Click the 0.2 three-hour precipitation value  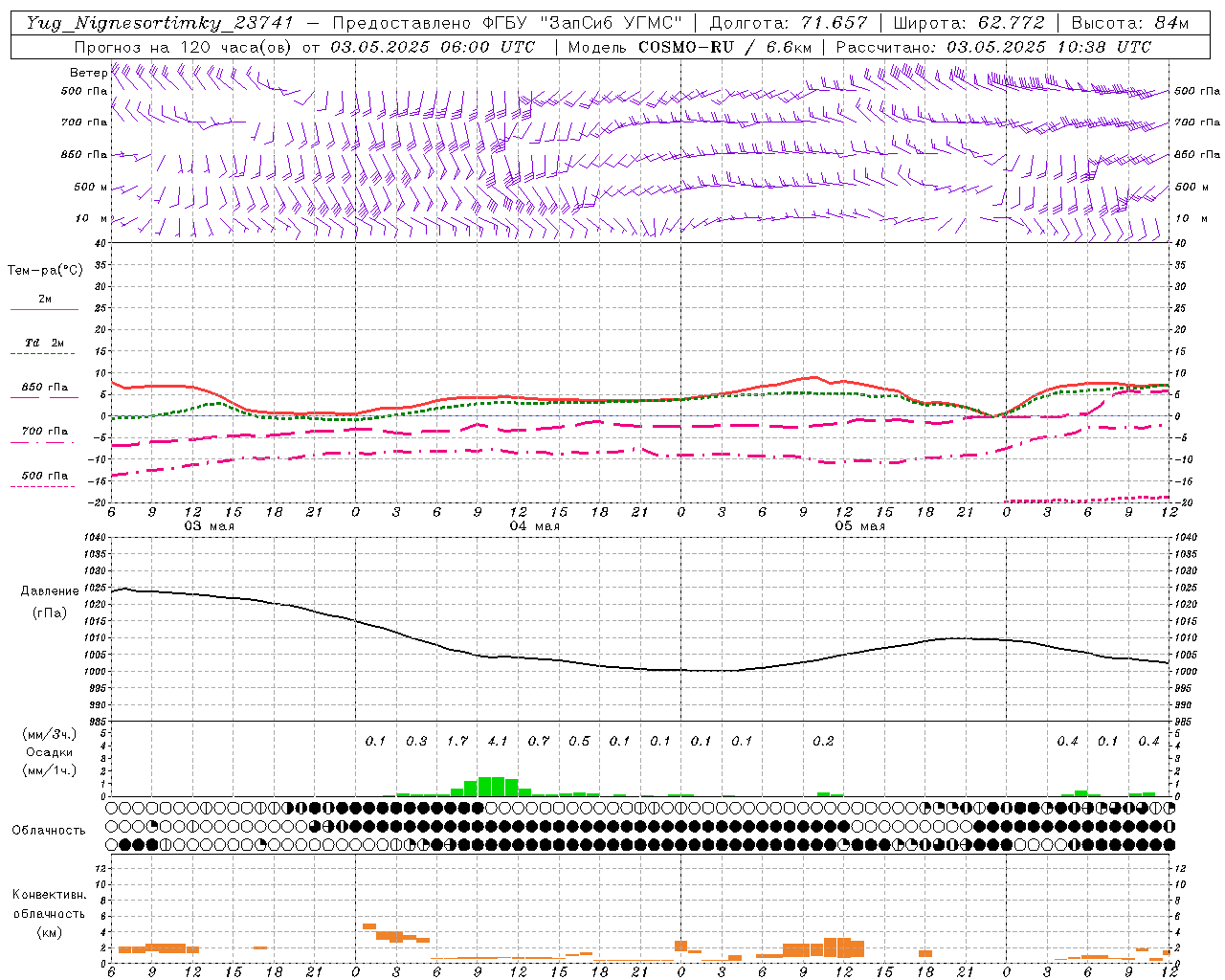point(823,742)
